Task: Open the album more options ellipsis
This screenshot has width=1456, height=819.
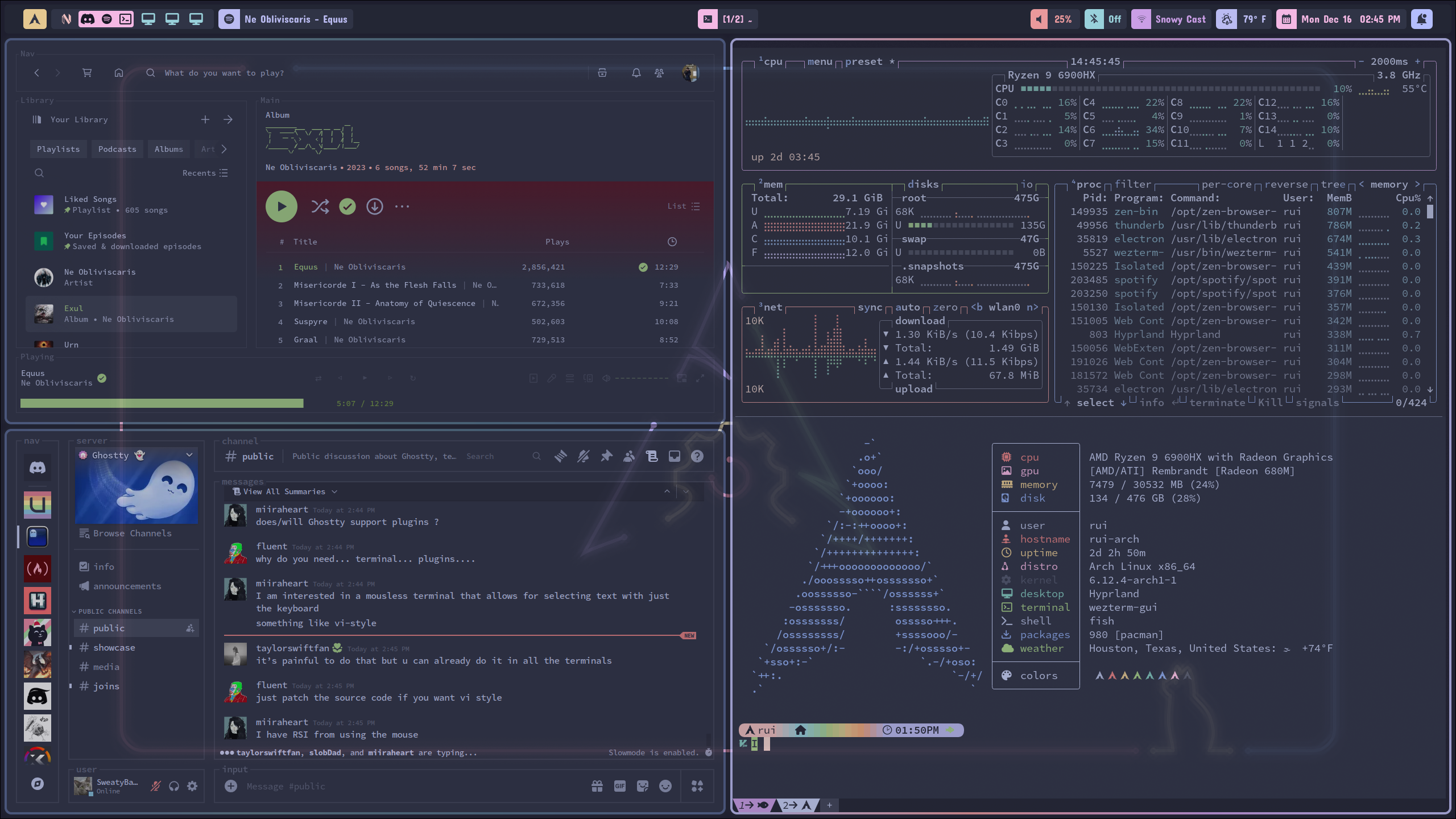Action: tap(402, 206)
